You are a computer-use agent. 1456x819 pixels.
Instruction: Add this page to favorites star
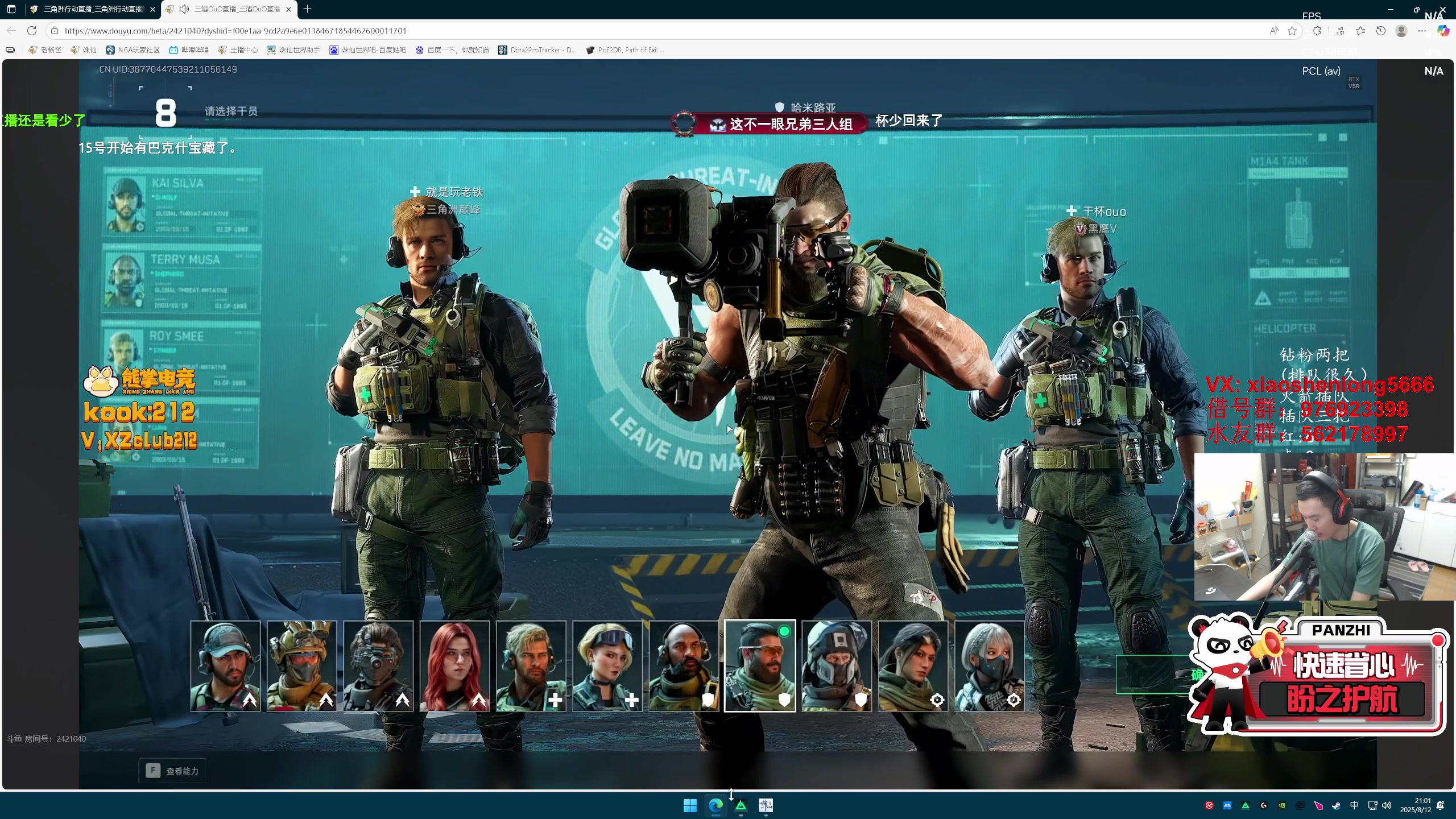(x=1292, y=31)
